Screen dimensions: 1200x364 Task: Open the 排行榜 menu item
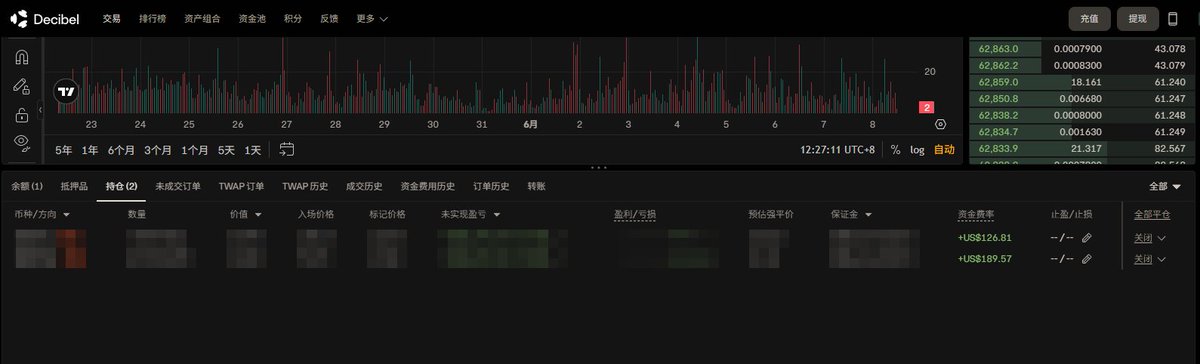coord(152,18)
